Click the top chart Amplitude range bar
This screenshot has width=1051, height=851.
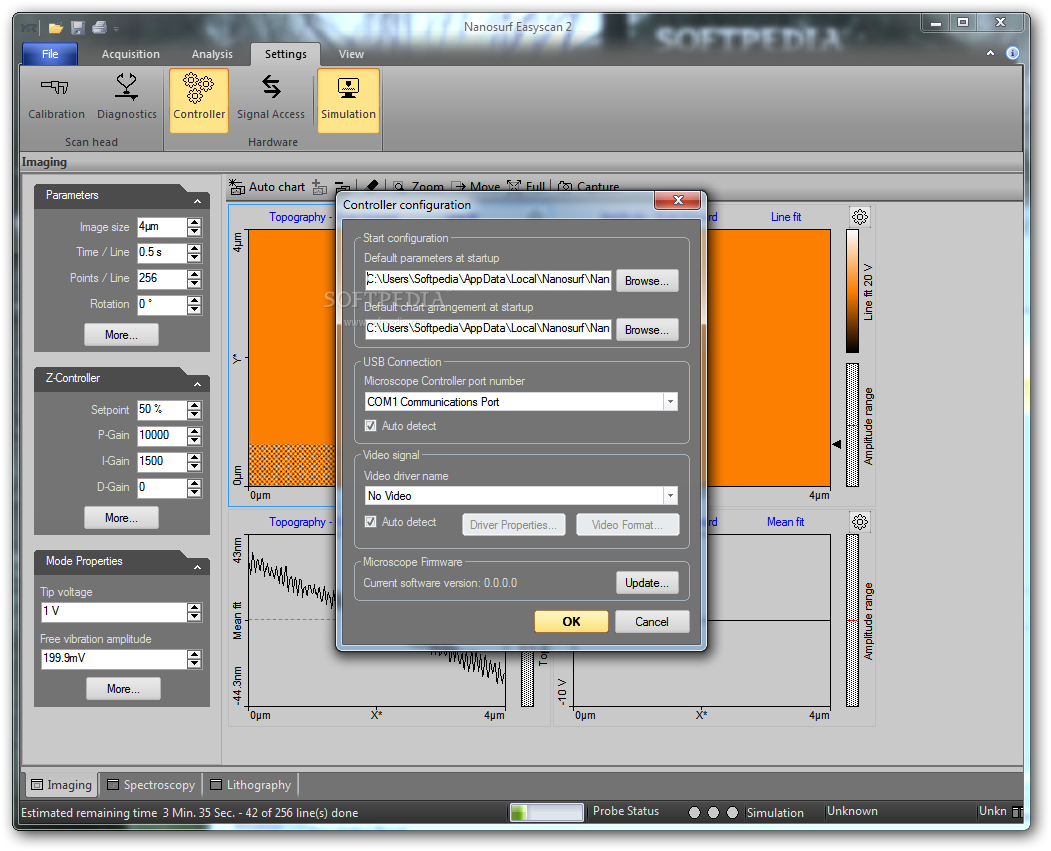point(852,425)
